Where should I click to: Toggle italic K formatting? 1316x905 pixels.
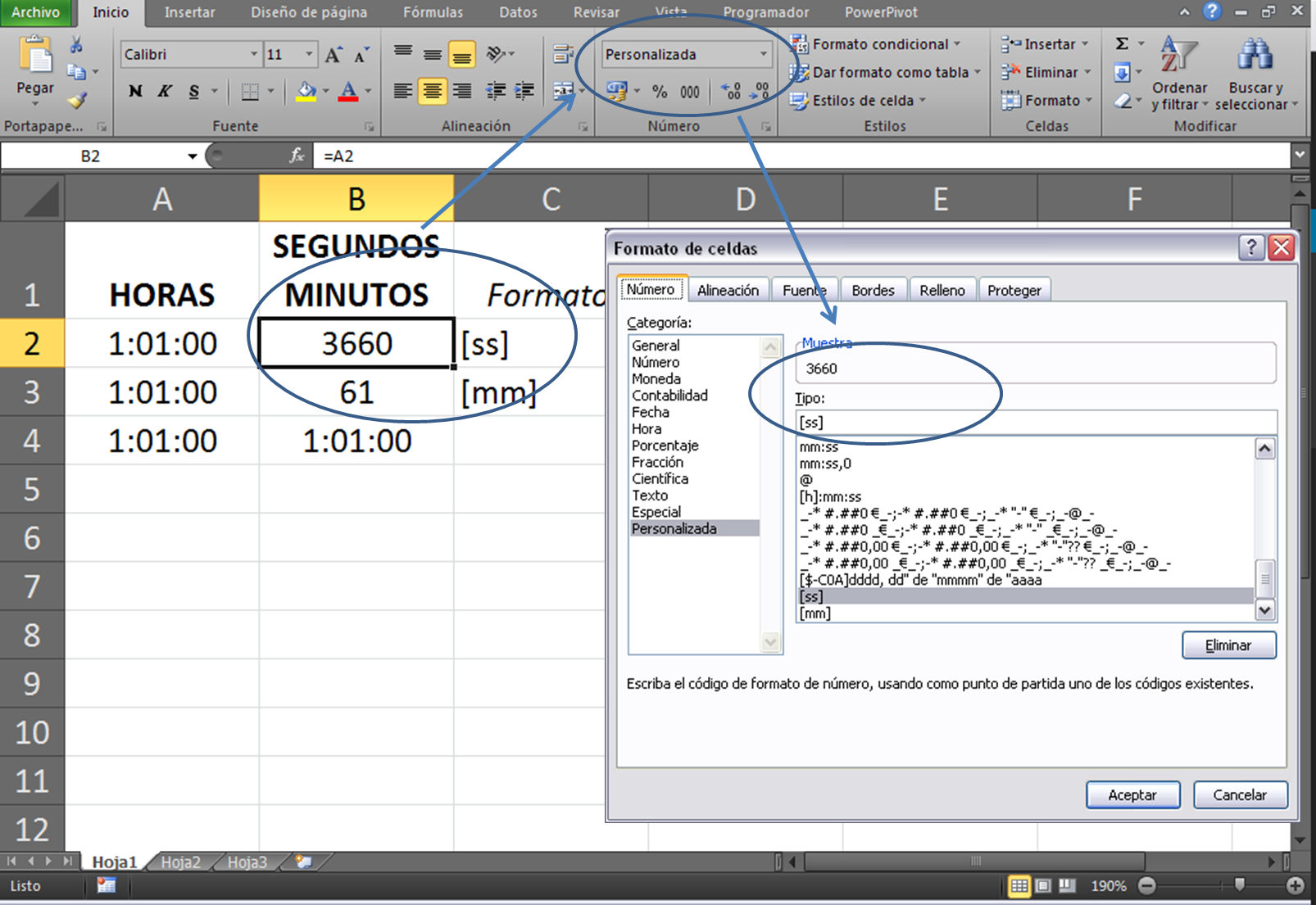tap(165, 92)
